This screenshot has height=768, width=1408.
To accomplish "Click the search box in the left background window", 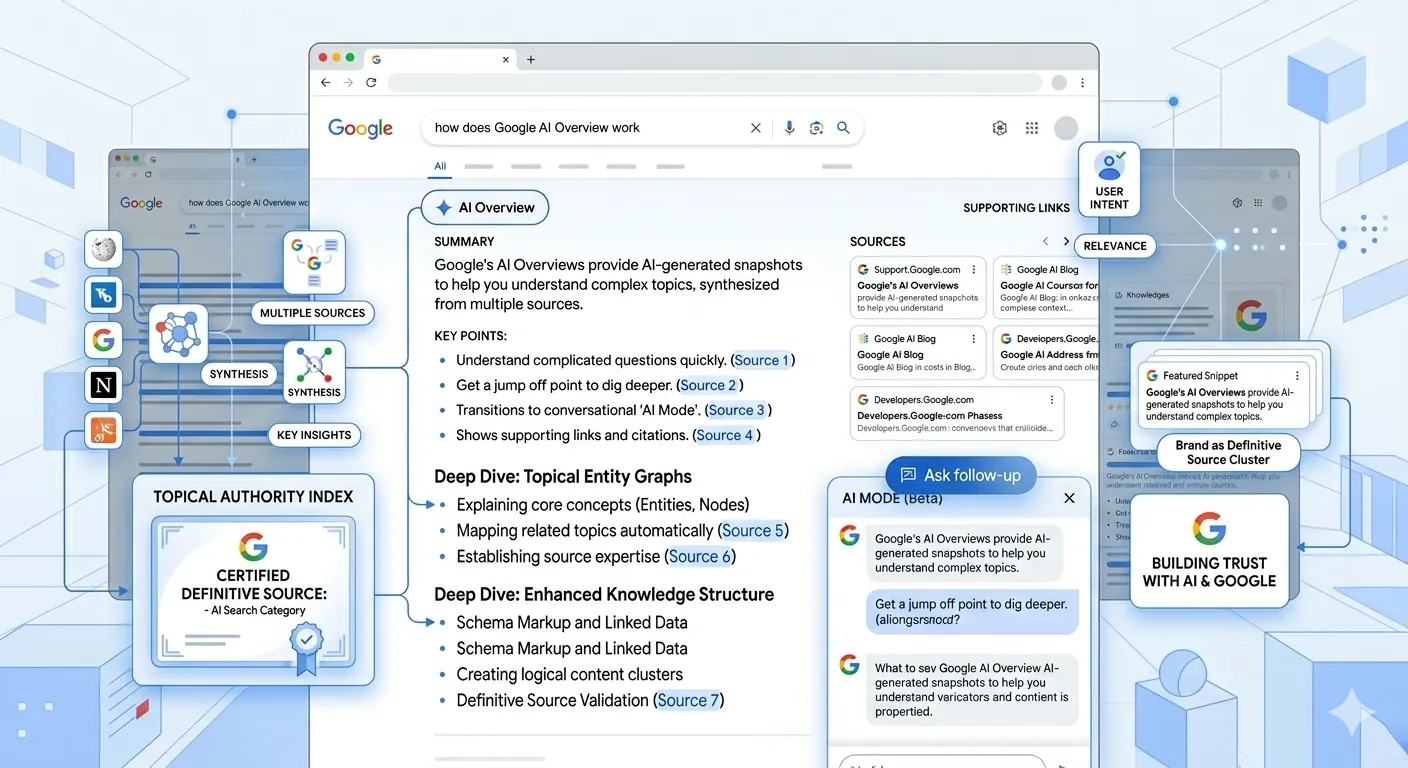I will [245, 203].
